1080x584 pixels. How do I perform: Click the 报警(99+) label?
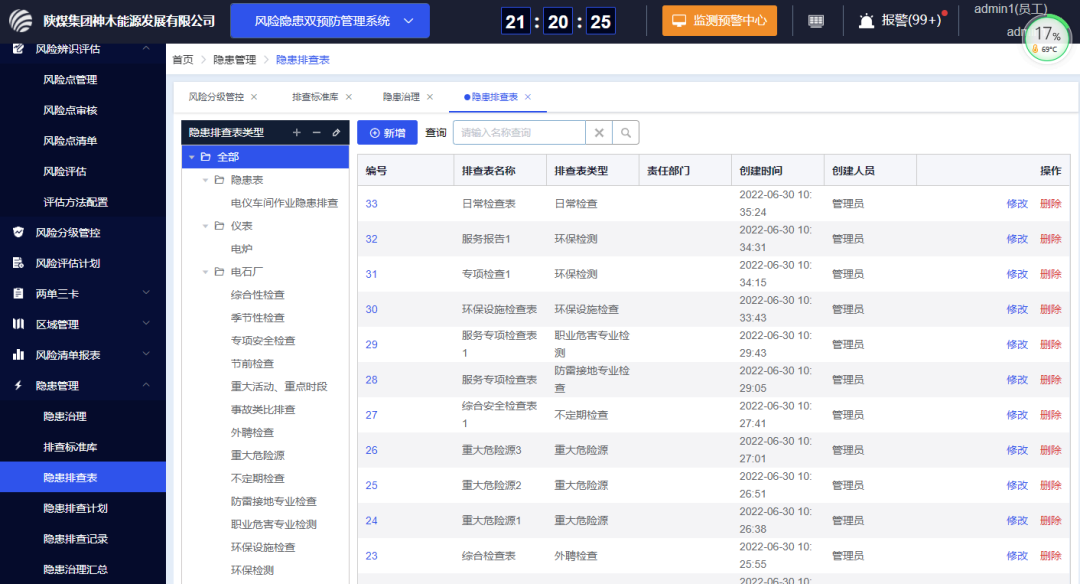(911, 21)
